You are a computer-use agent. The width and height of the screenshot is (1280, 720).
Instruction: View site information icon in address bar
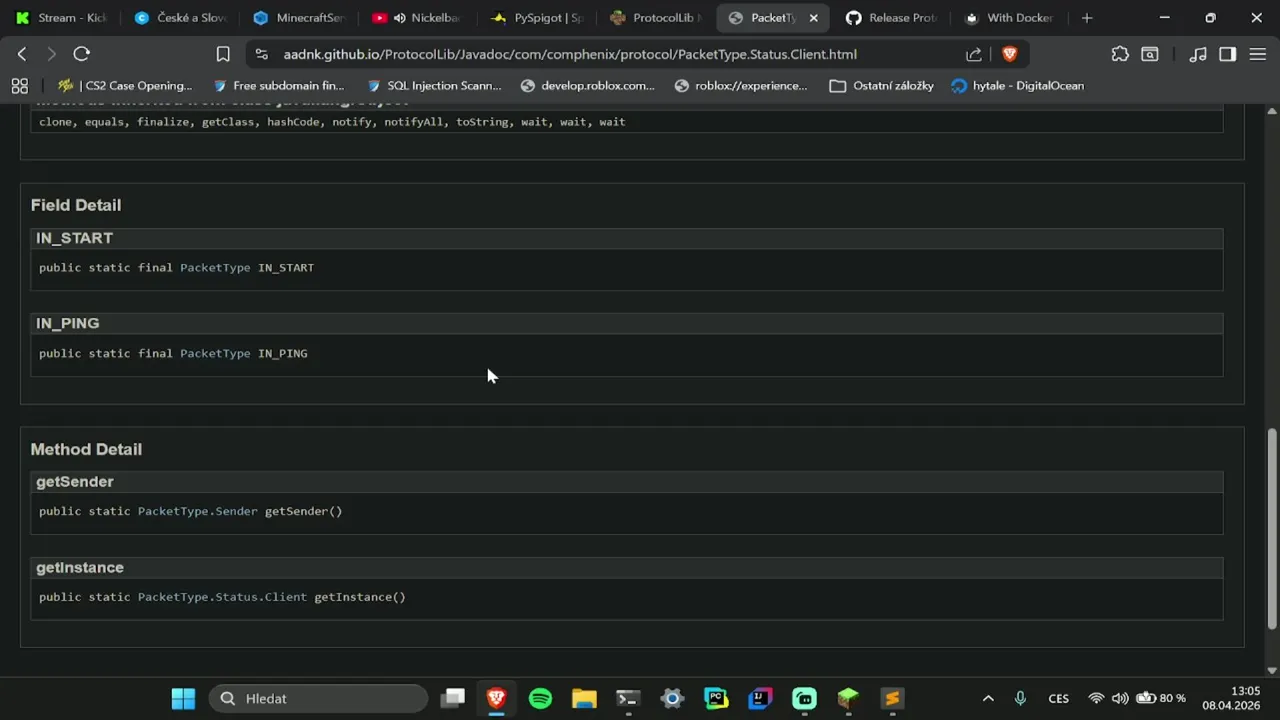click(262, 54)
